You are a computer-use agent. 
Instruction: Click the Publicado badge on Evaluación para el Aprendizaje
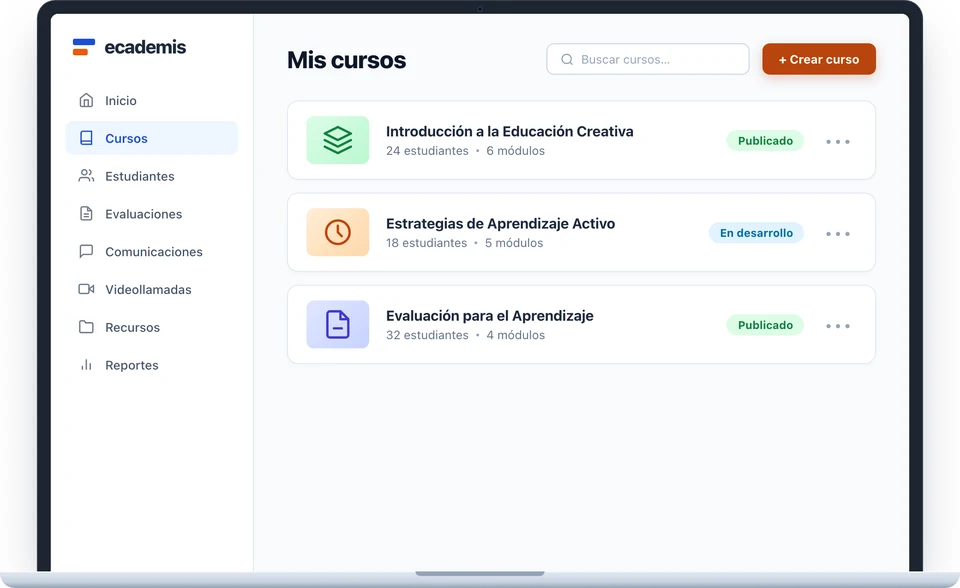(765, 325)
